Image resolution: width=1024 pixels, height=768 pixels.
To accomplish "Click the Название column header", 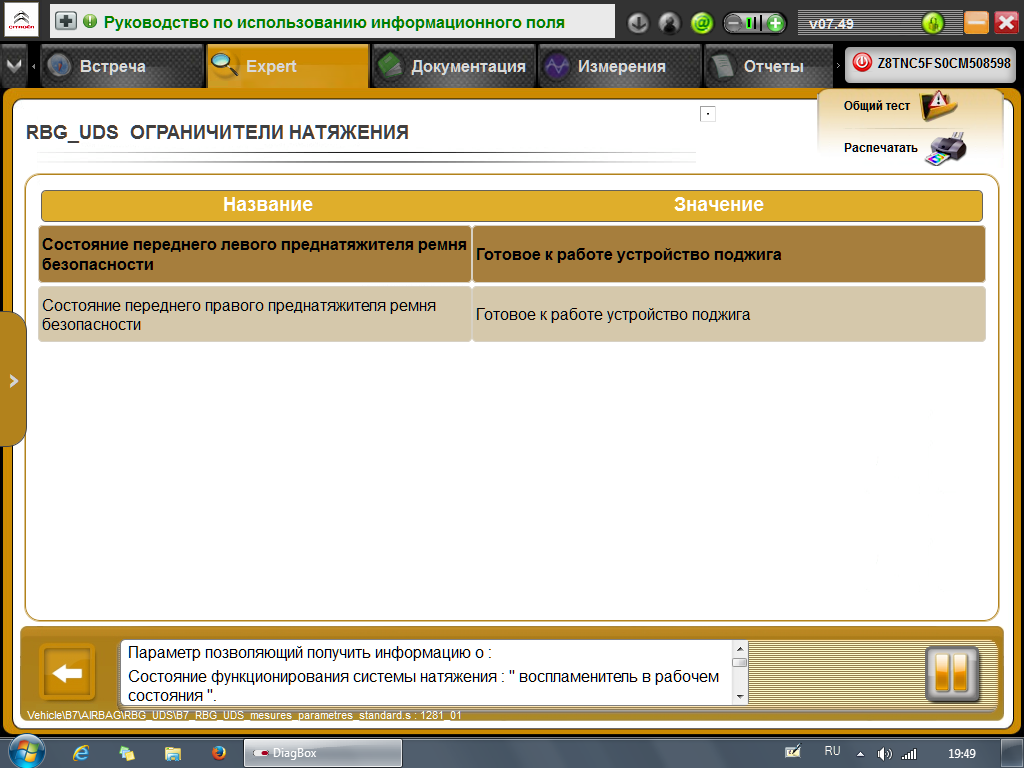I will [268, 204].
